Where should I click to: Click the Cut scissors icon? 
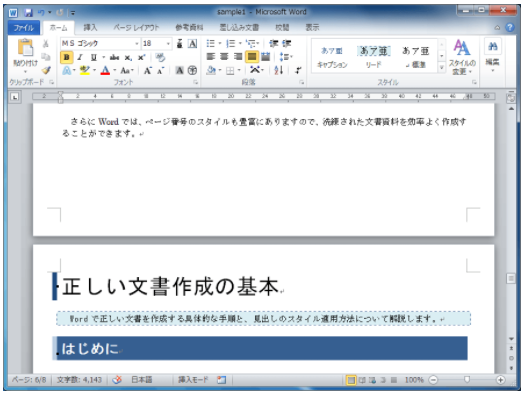(x=46, y=44)
